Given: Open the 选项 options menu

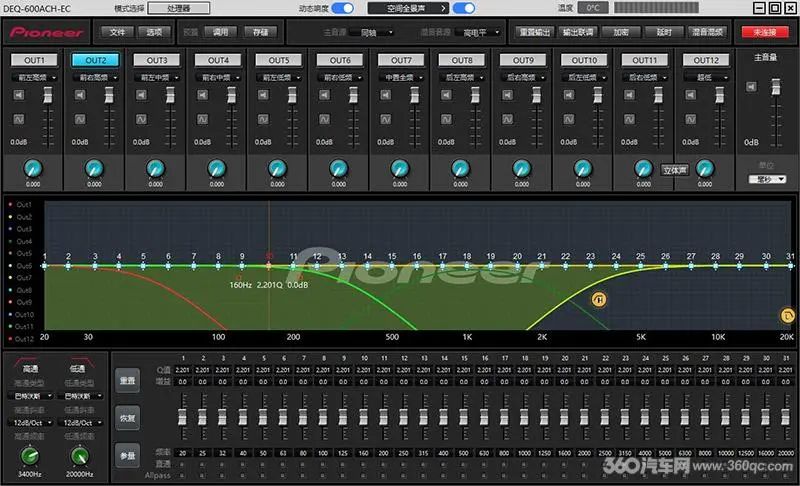Looking at the screenshot, I should [154, 32].
